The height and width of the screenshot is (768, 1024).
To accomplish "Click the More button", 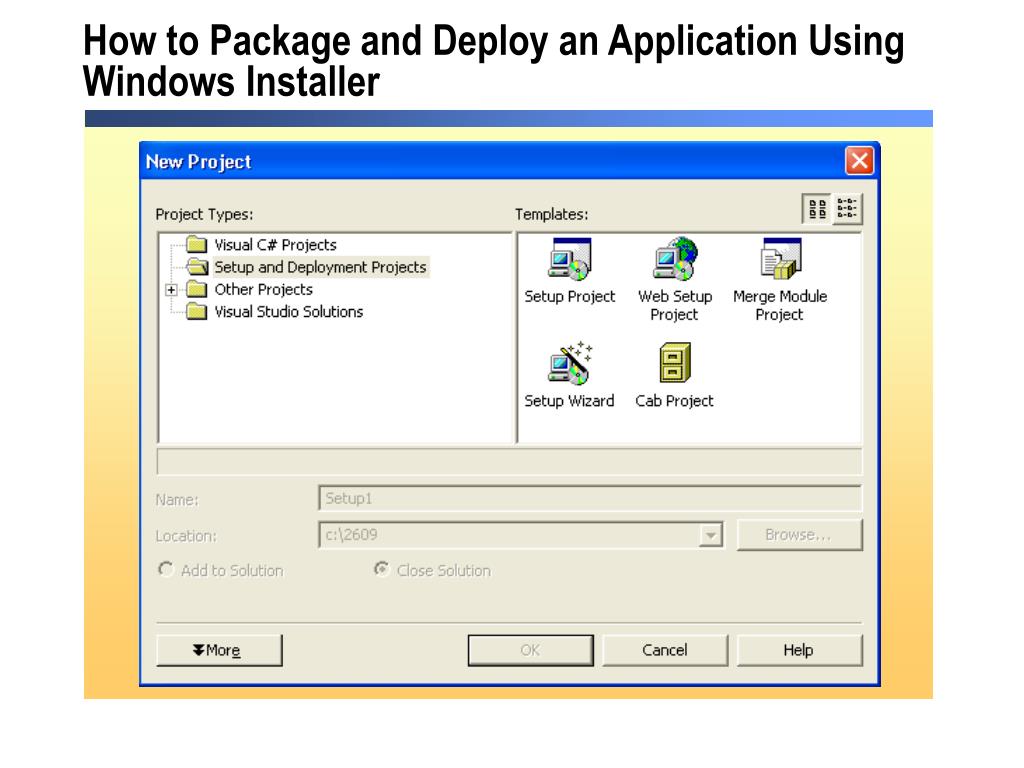I will tap(219, 650).
